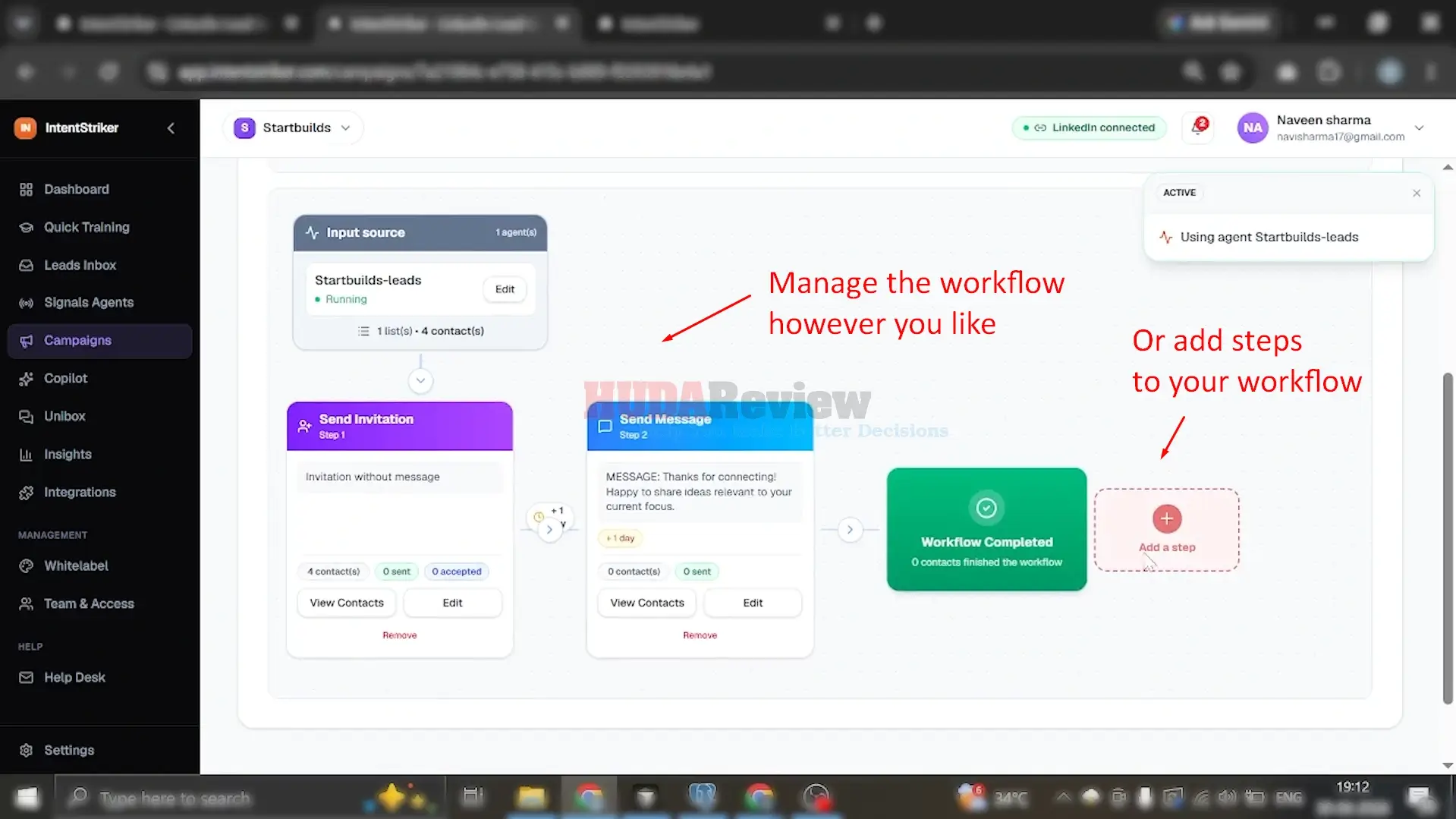Viewport: 1456px width, 819px height.
Task: Expand the Naveen sharma account menu chevron
Action: pos(1419,128)
